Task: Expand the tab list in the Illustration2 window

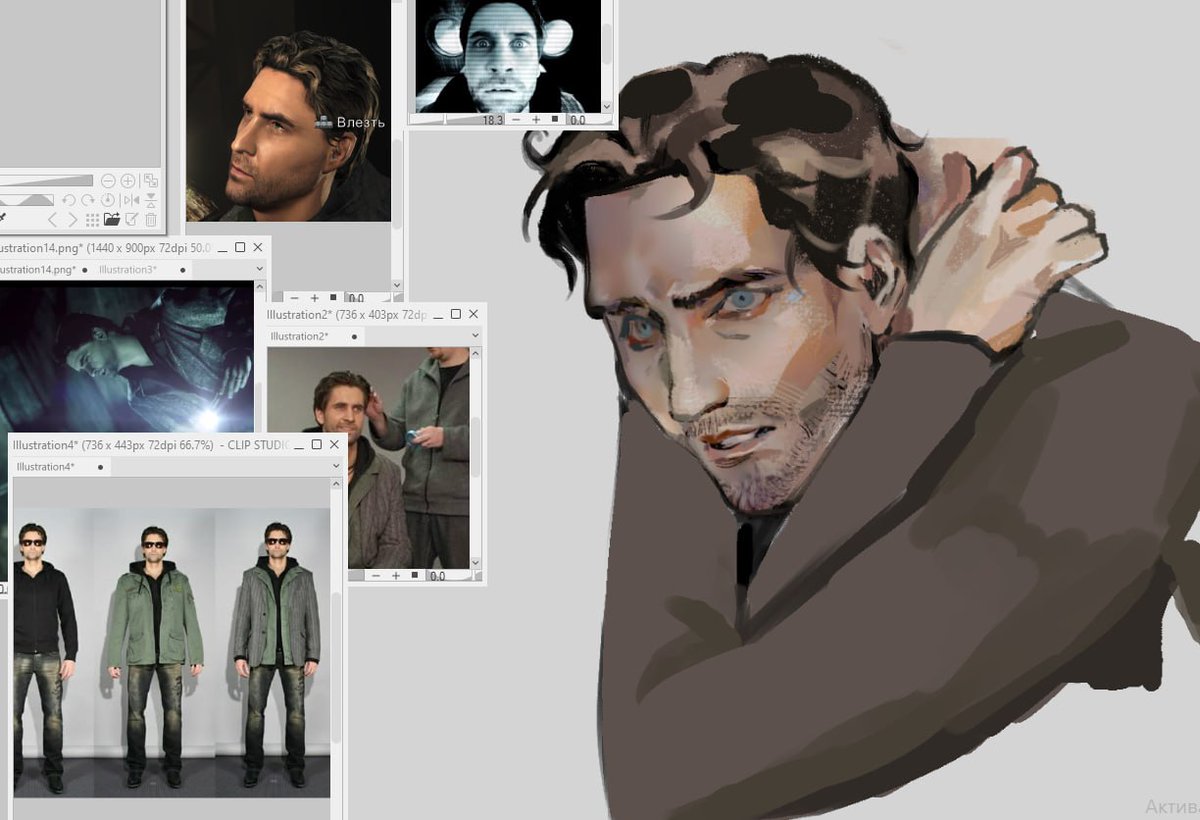Action: click(x=475, y=335)
